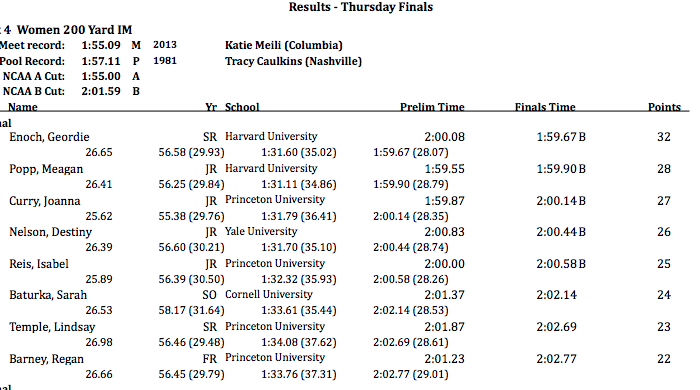Screen dimensions: 700x390
Task: Click the NCAA B Cut time 2:01.59
Action: pyautogui.click(x=101, y=91)
